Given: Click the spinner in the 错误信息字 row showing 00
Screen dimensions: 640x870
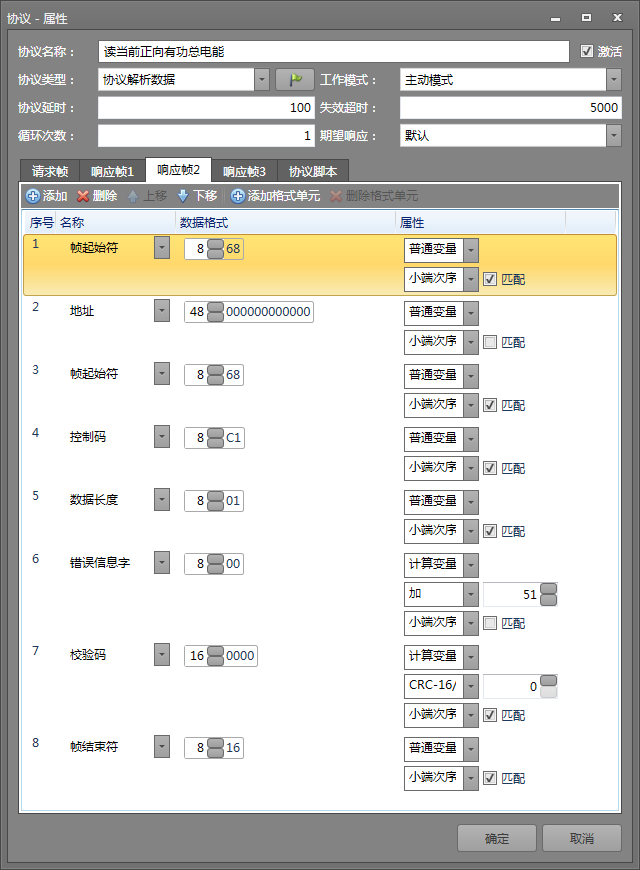Looking at the screenshot, I should point(215,564).
